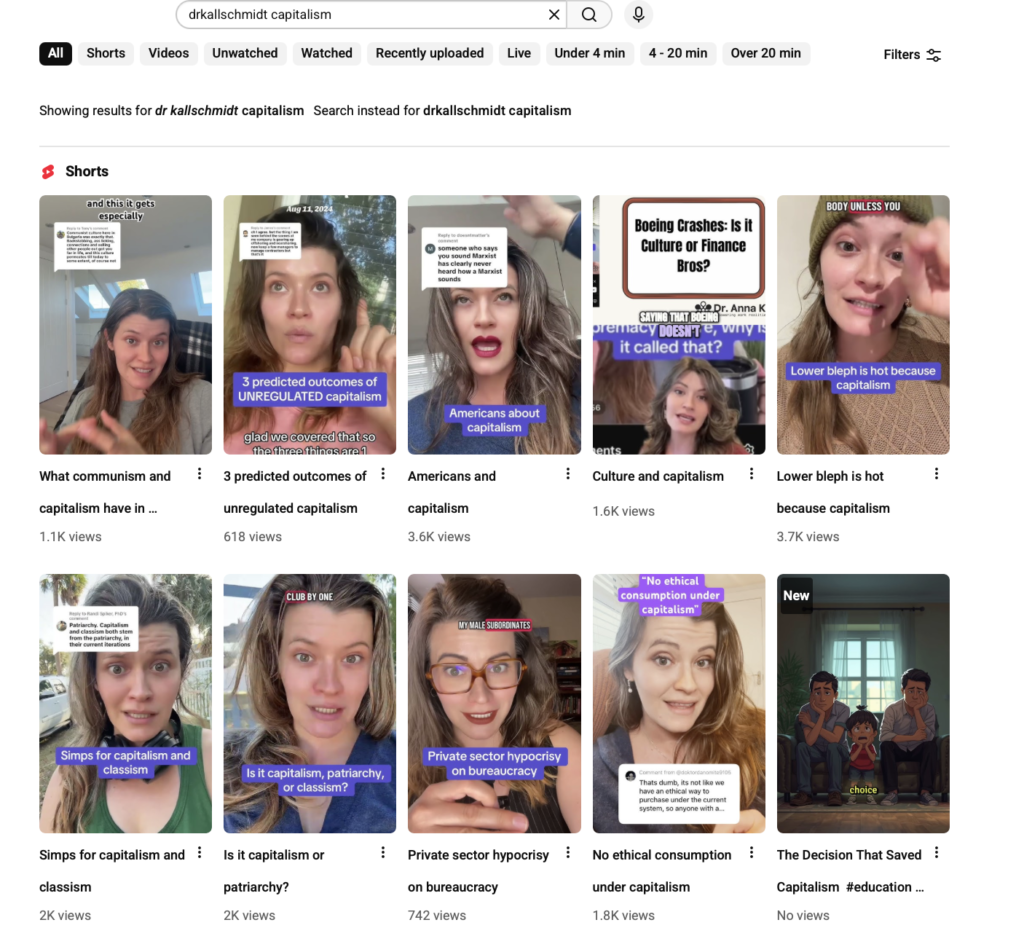Click the magnifying glass search button
1024x944 pixels.
point(590,15)
